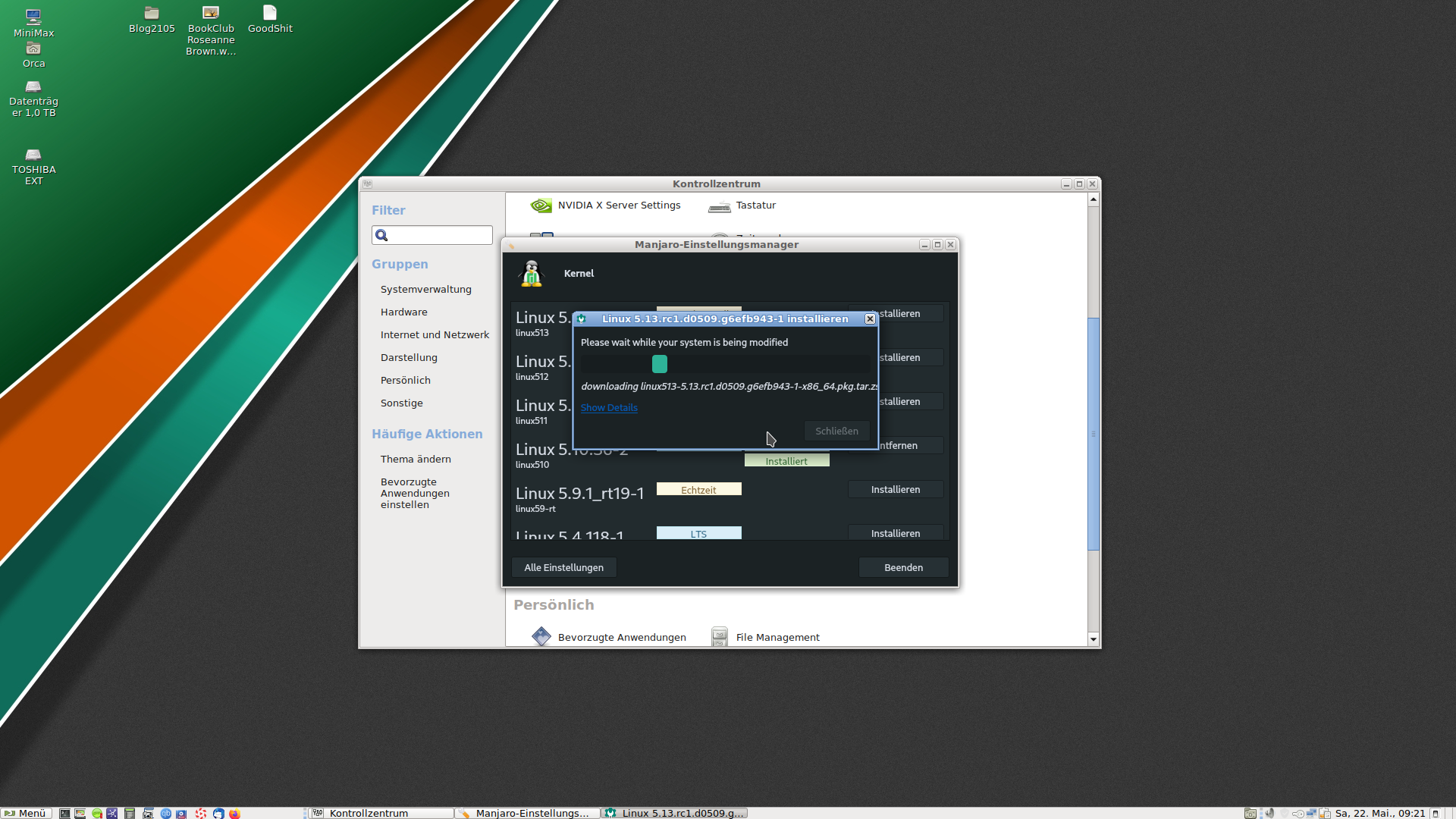The height and width of the screenshot is (819, 1456).
Task: Click the File Management icon
Action: click(719, 637)
